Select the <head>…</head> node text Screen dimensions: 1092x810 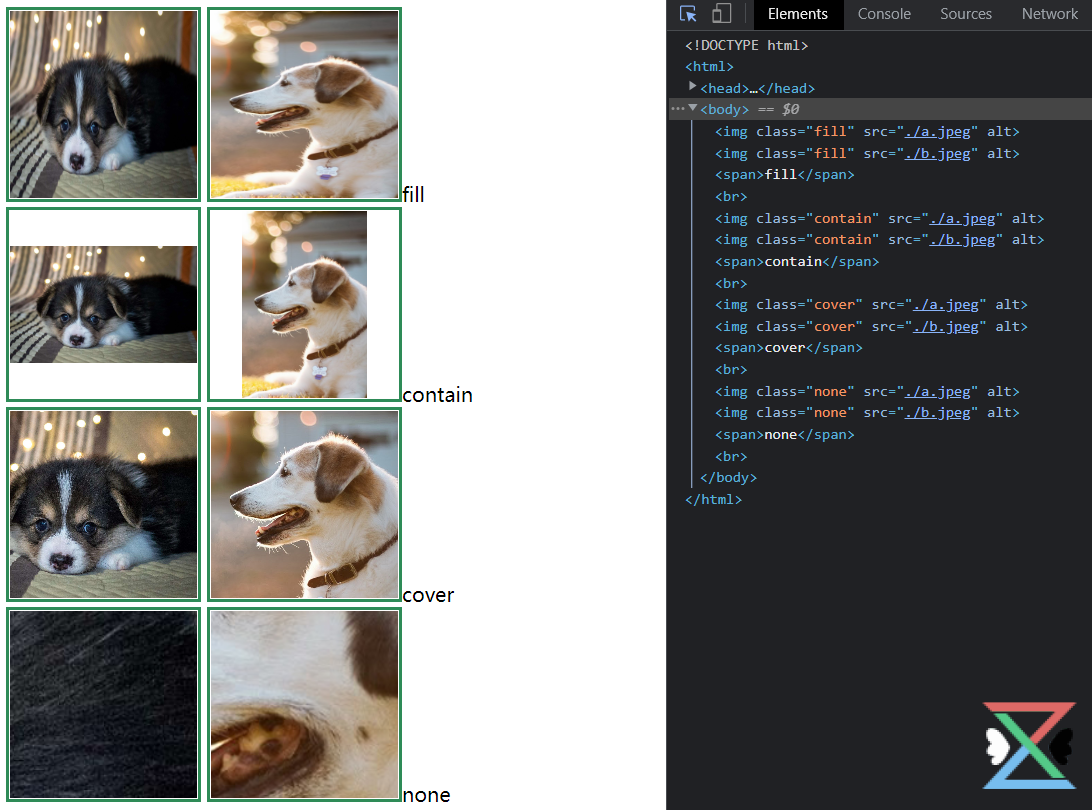758,88
